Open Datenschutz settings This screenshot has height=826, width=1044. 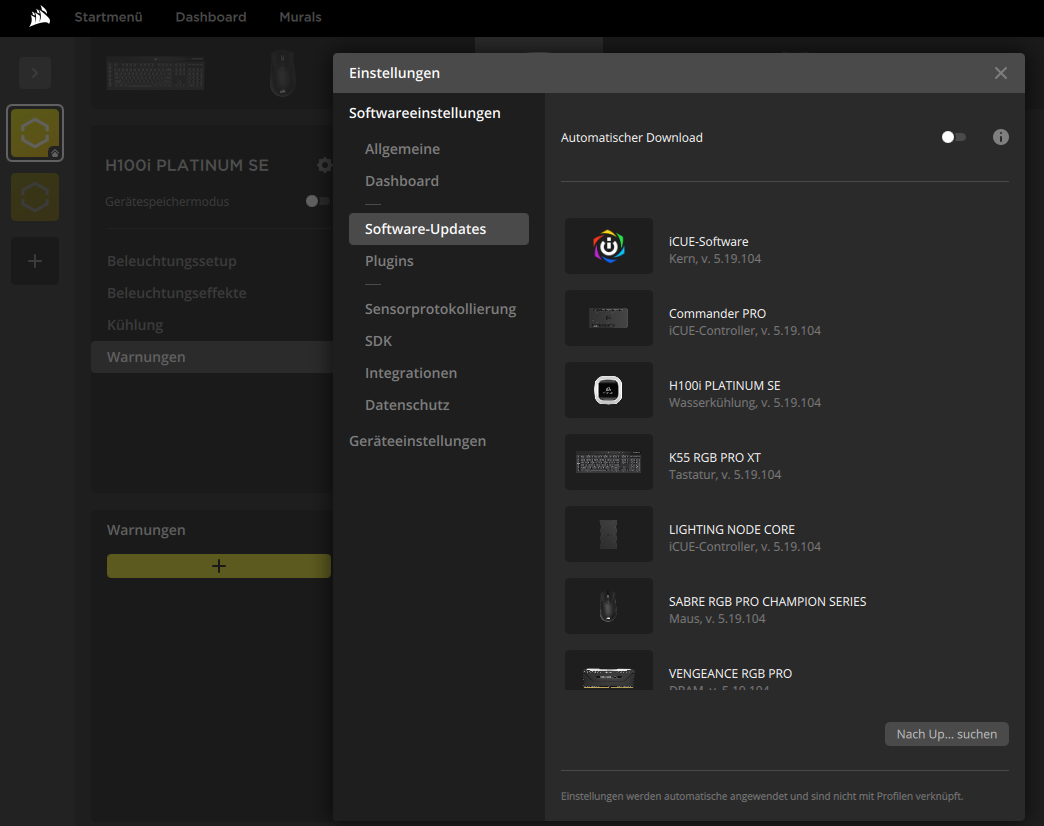(407, 405)
